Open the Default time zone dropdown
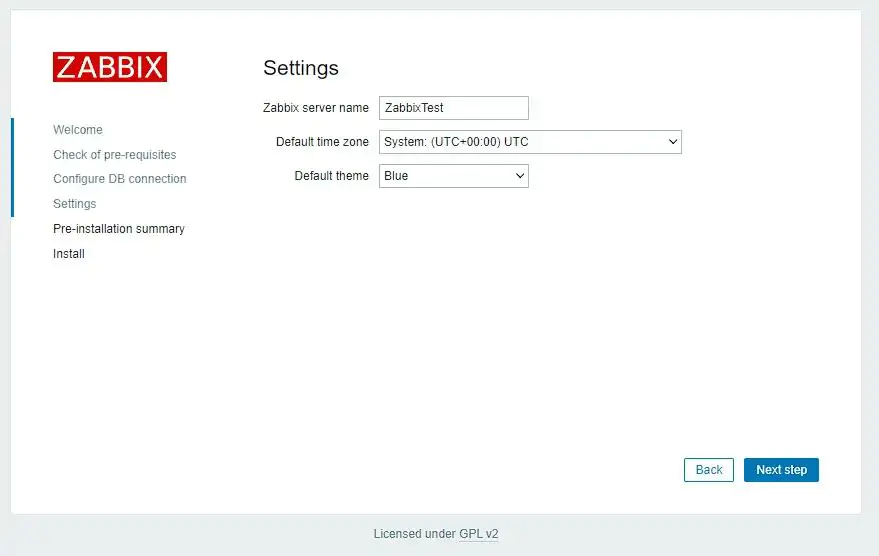This screenshot has width=879, height=556. coord(530,142)
